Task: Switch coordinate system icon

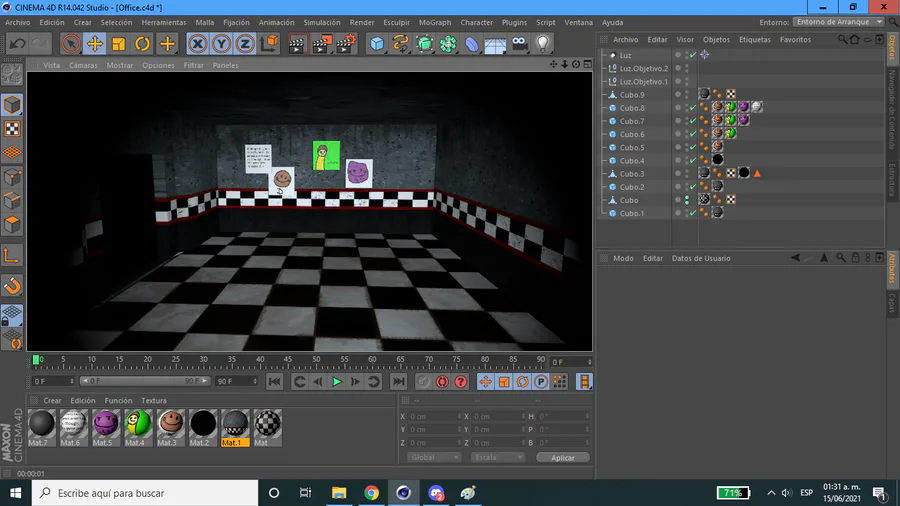Action: tap(269, 44)
